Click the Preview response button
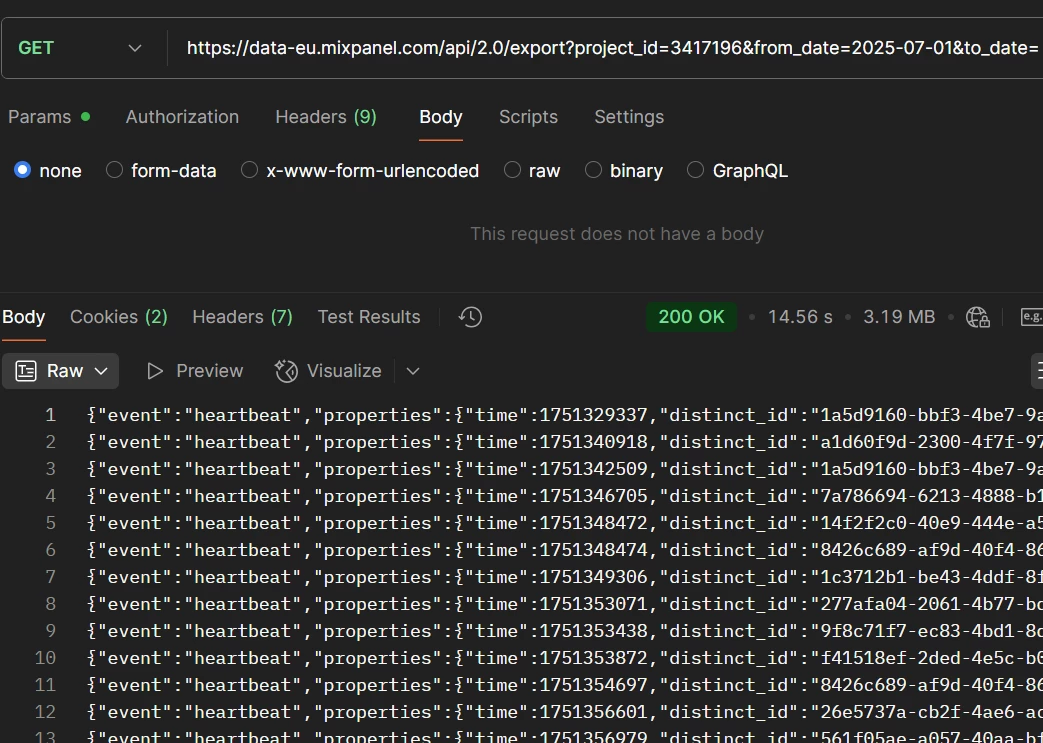 [x=195, y=371]
